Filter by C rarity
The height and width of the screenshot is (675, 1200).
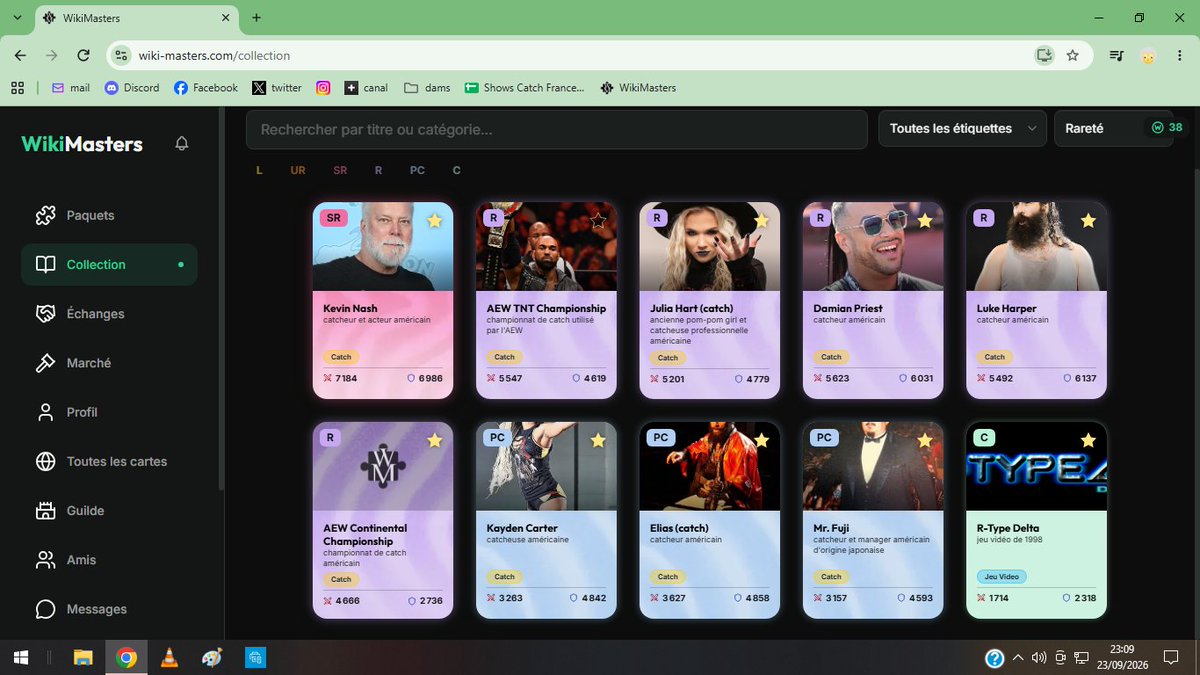click(x=457, y=170)
